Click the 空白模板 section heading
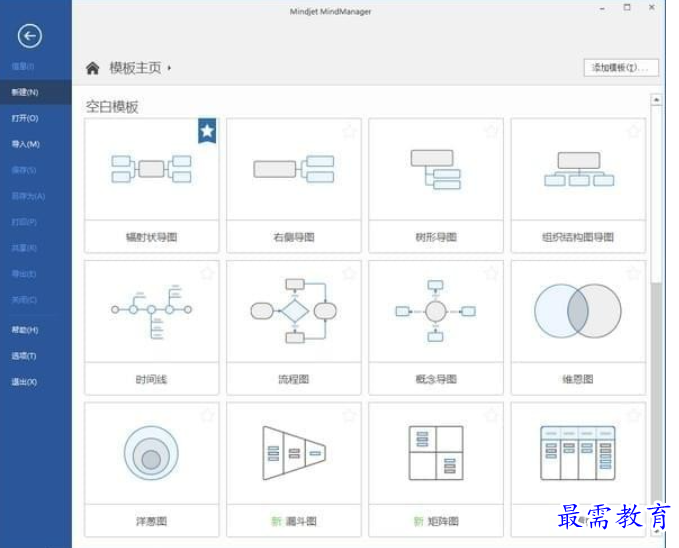679x548 pixels. (112, 107)
